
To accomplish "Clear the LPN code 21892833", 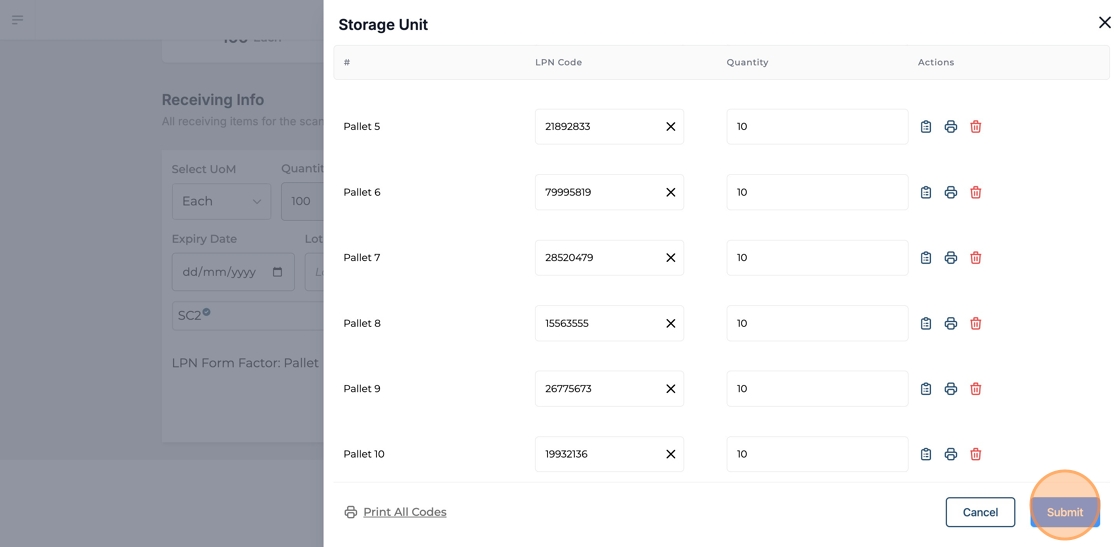I will [x=670, y=127].
